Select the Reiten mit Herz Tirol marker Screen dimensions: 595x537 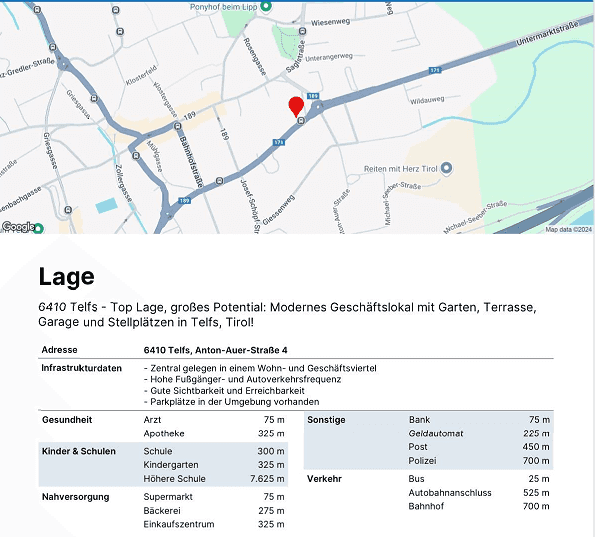(447, 168)
